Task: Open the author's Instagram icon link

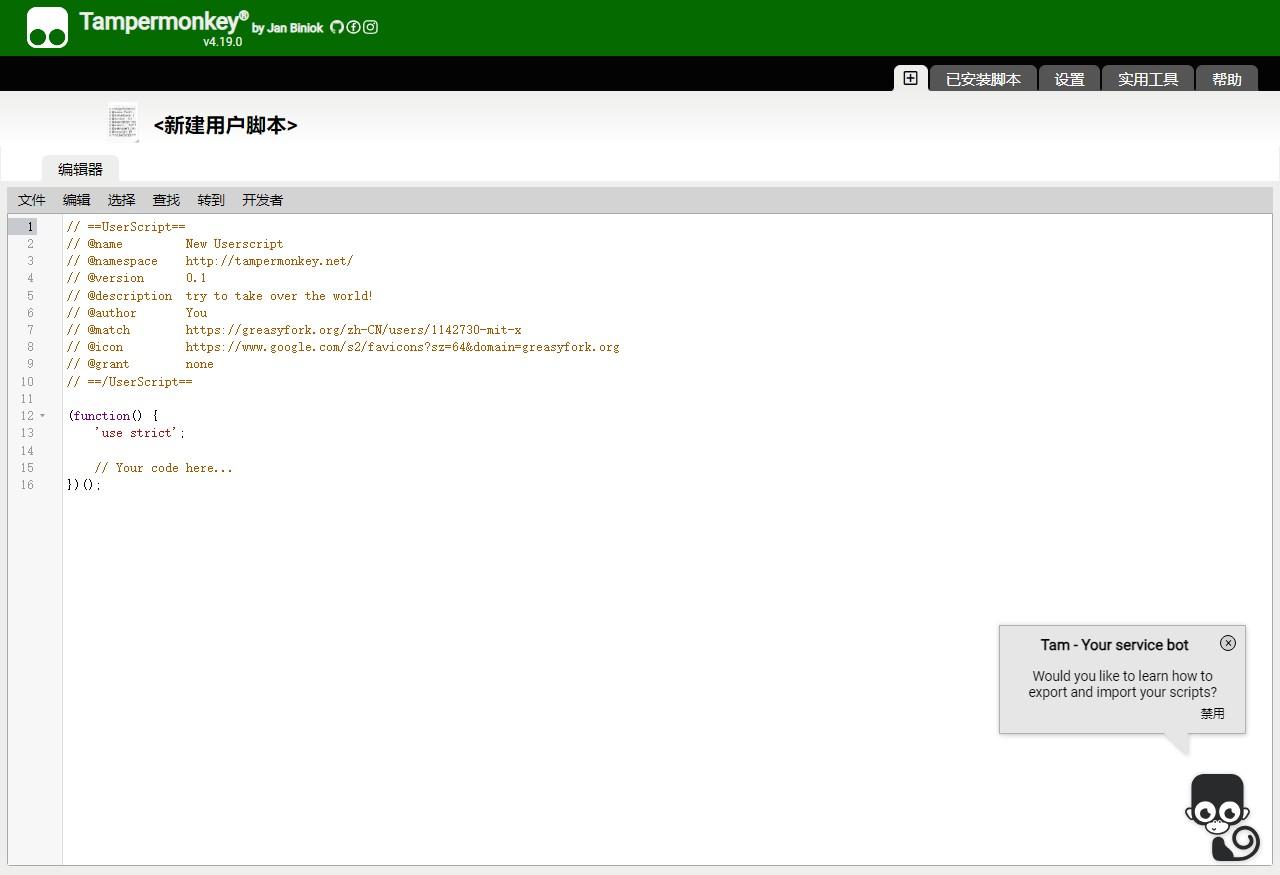Action: coord(370,27)
